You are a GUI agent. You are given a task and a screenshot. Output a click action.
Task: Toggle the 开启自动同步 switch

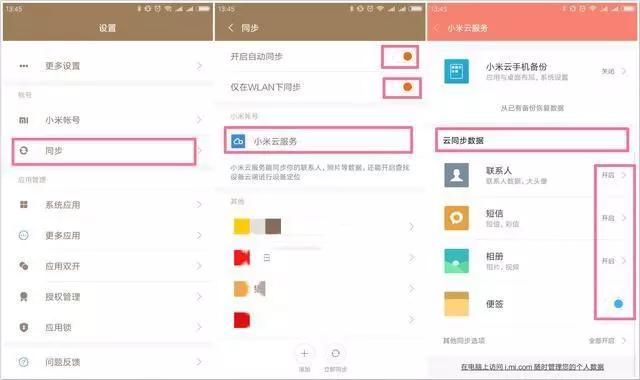402,56
